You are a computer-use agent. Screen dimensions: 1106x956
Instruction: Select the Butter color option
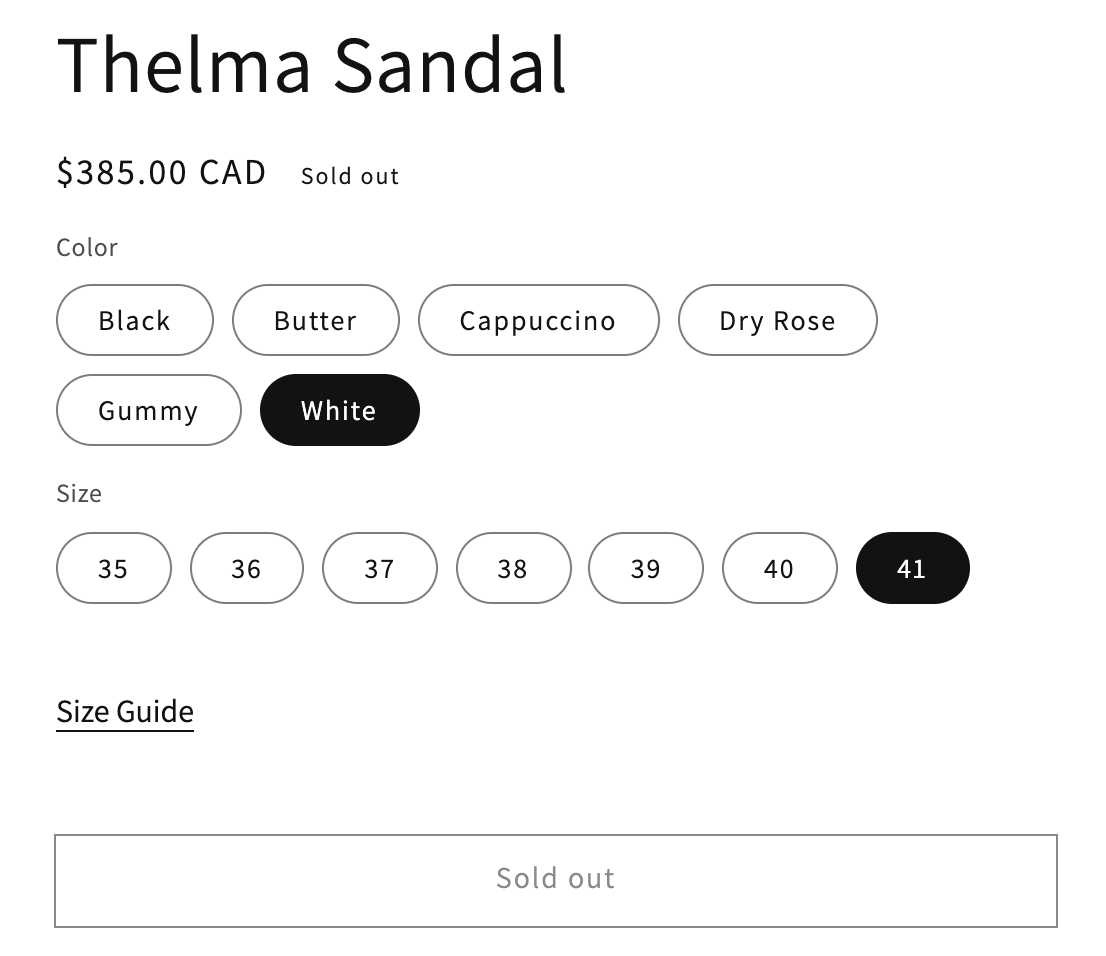[315, 320]
